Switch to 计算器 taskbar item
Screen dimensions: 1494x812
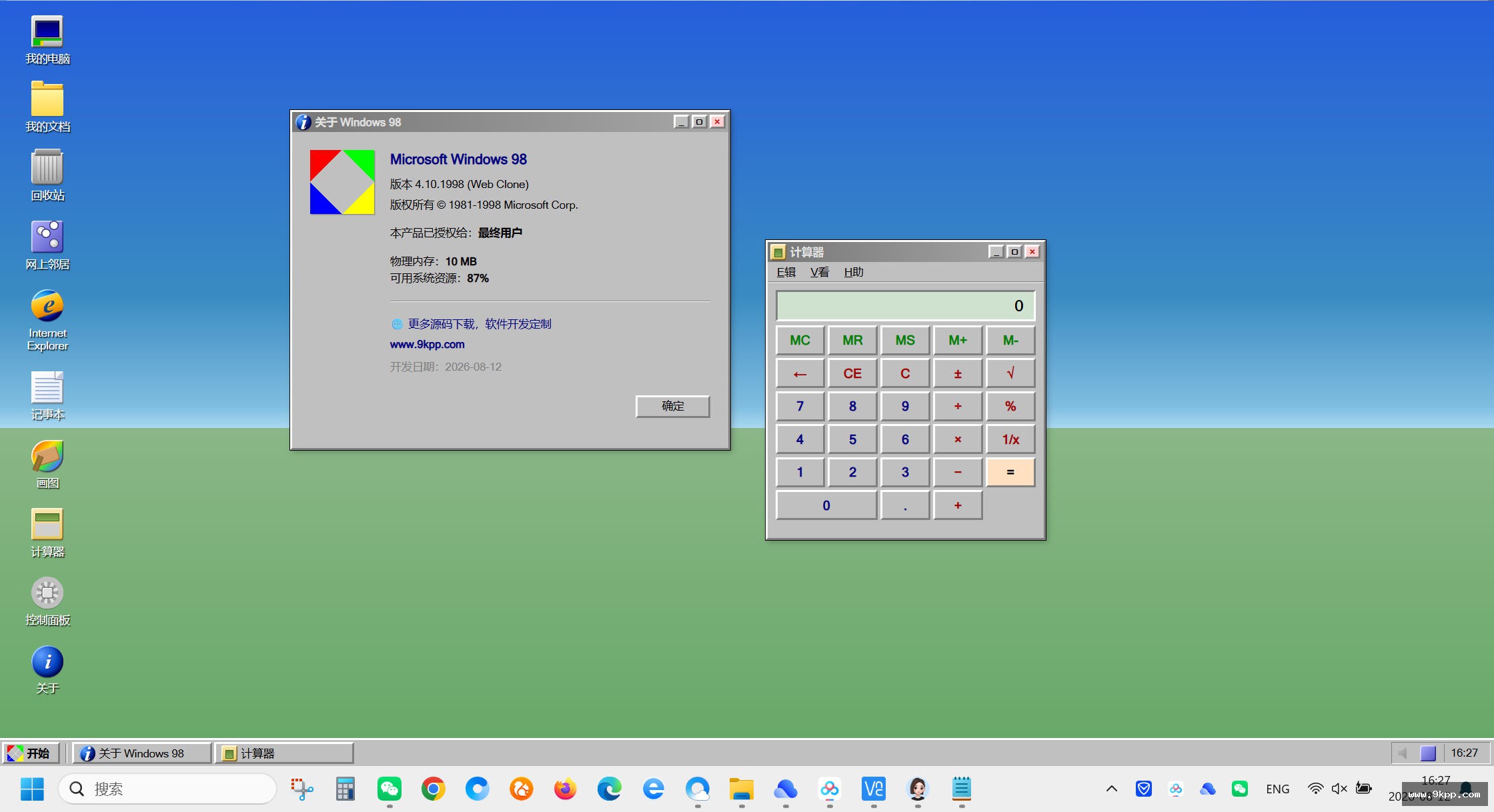coord(284,753)
